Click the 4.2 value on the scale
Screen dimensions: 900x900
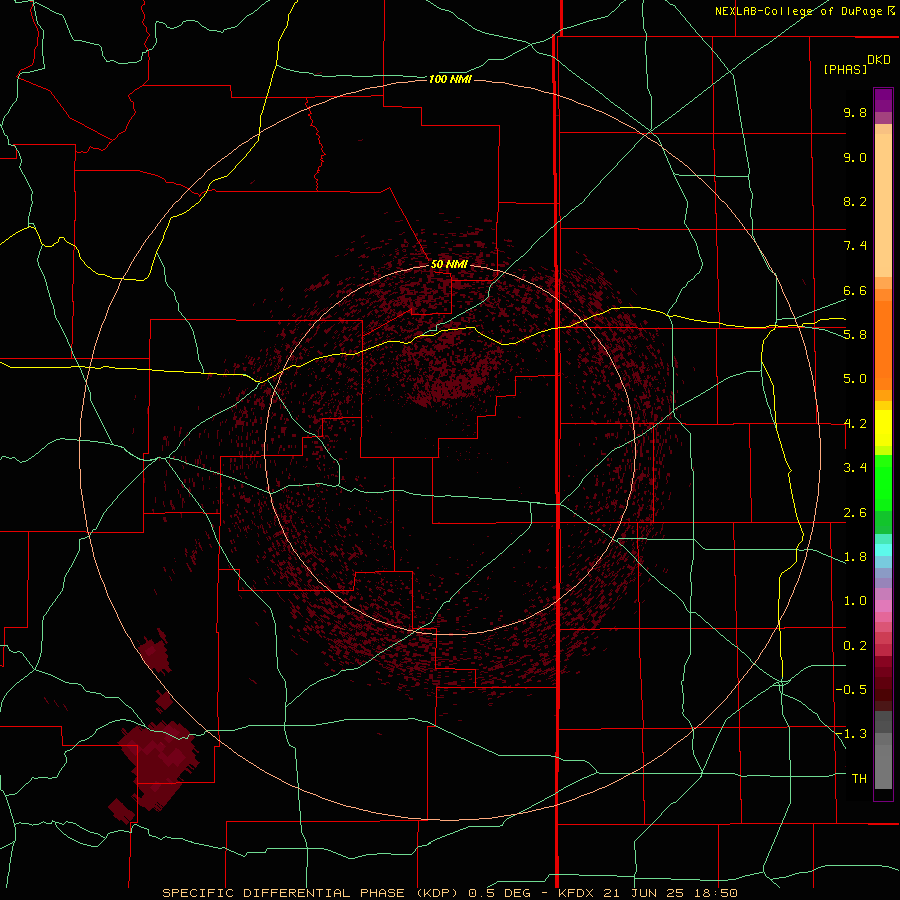tap(855, 424)
